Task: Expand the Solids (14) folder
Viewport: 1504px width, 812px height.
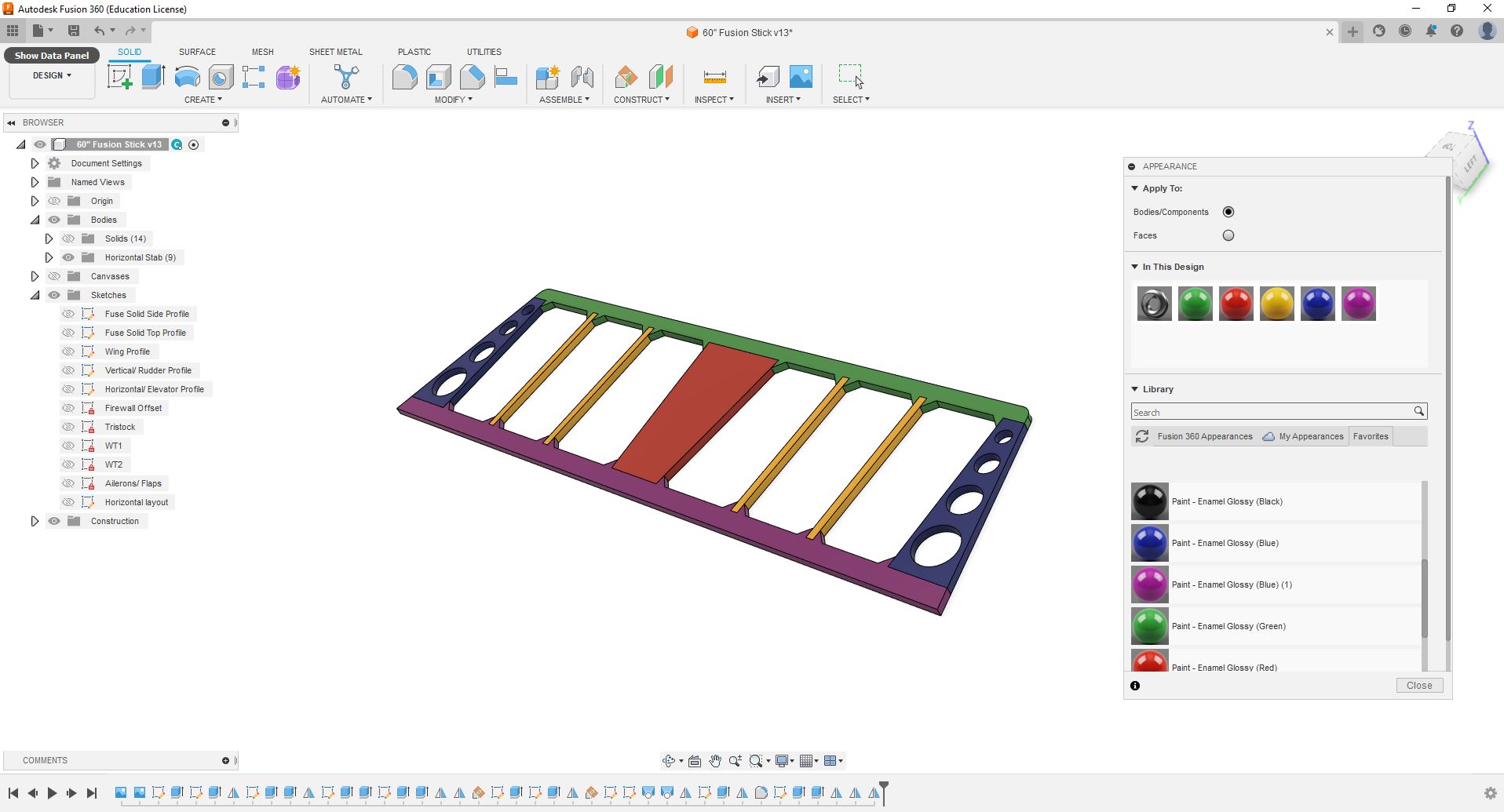Action: (x=49, y=239)
